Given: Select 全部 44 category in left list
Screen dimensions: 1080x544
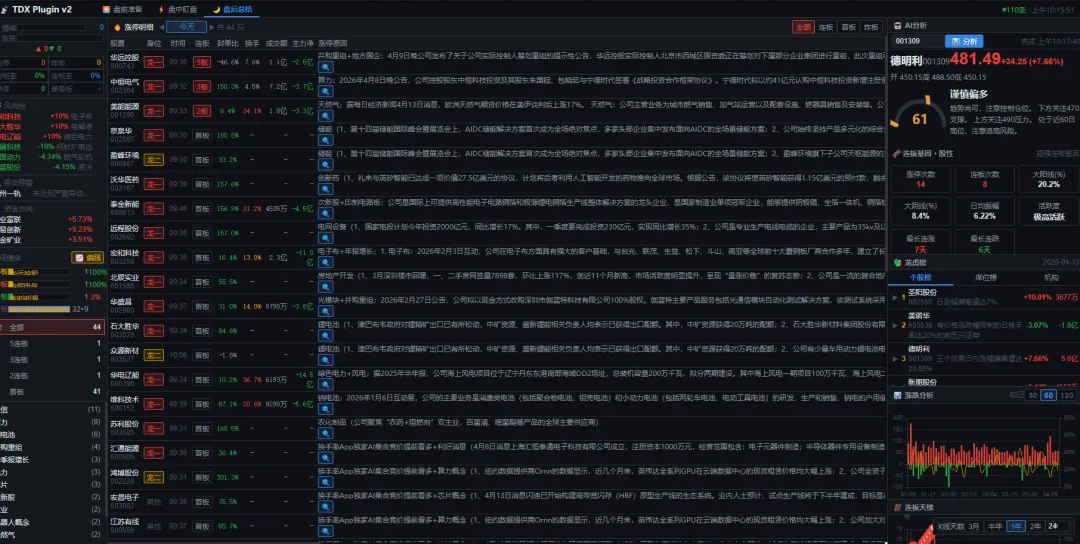Looking at the screenshot, I should [x=52, y=327].
